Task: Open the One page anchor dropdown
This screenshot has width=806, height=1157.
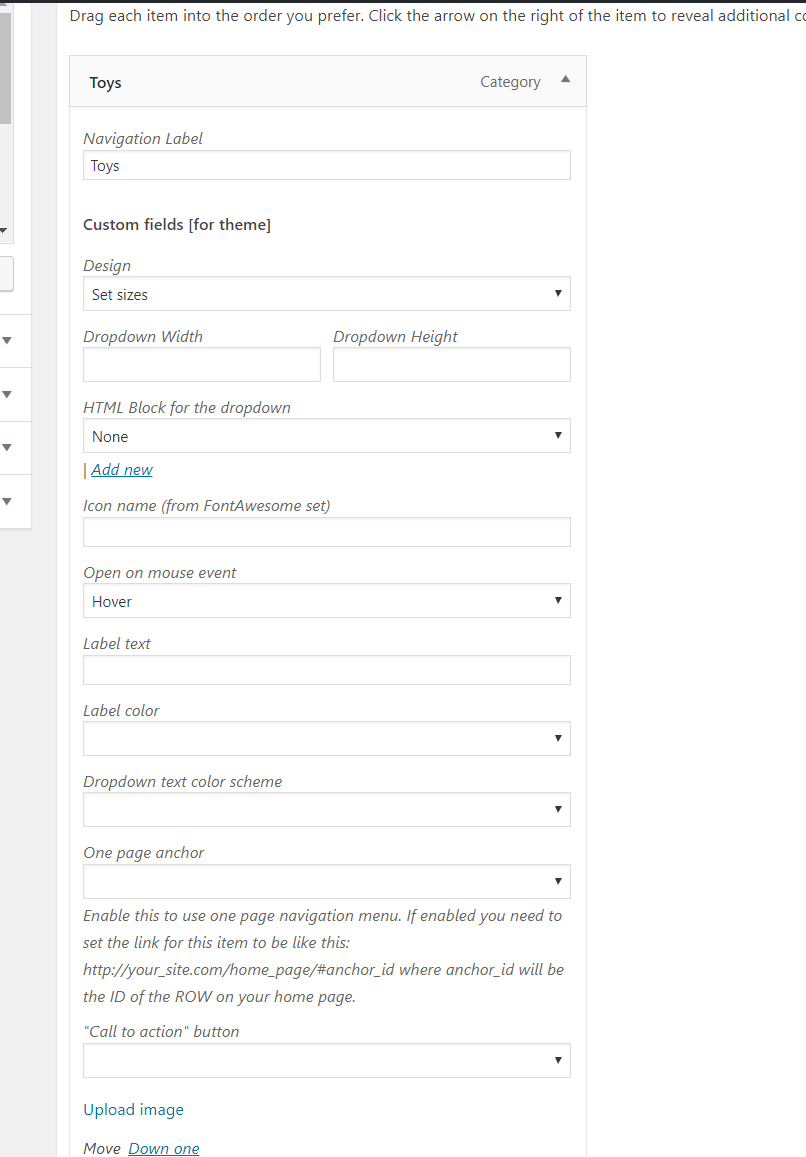Action: click(x=326, y=881)
